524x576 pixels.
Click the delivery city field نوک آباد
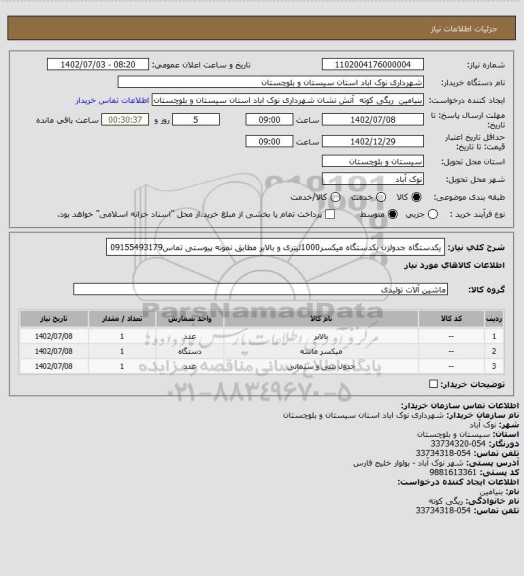pyautogui.click(x=373, y=179)
